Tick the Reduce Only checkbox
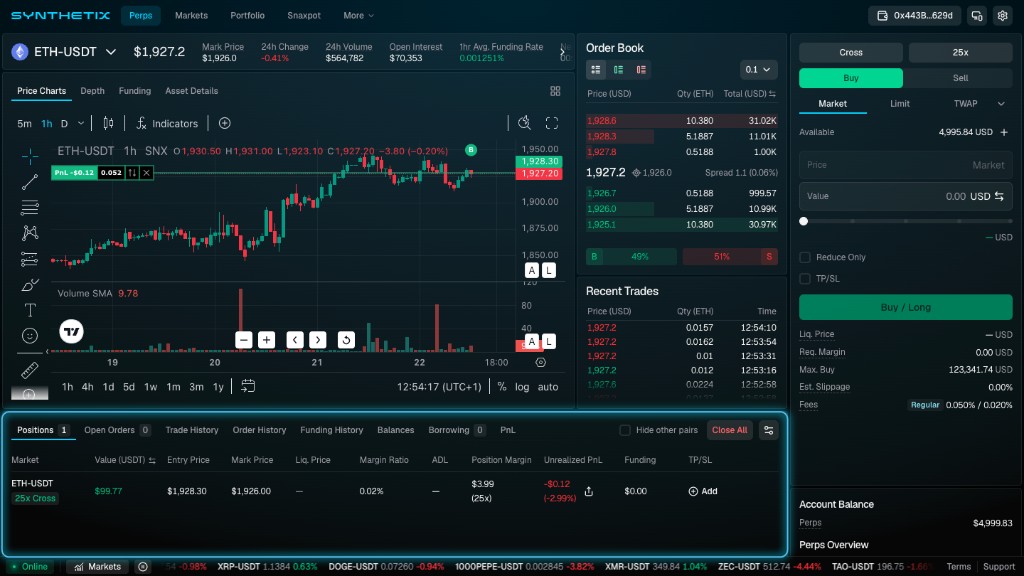1024x576 pixels. point(805,257)
